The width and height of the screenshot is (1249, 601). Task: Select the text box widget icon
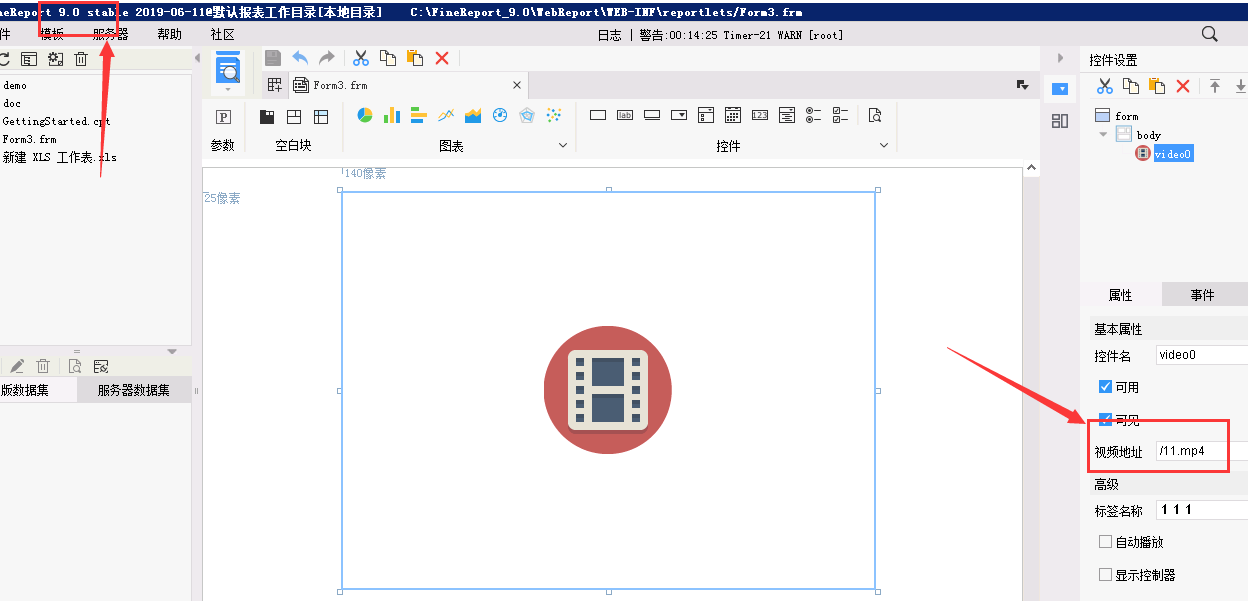pos(598,115)
